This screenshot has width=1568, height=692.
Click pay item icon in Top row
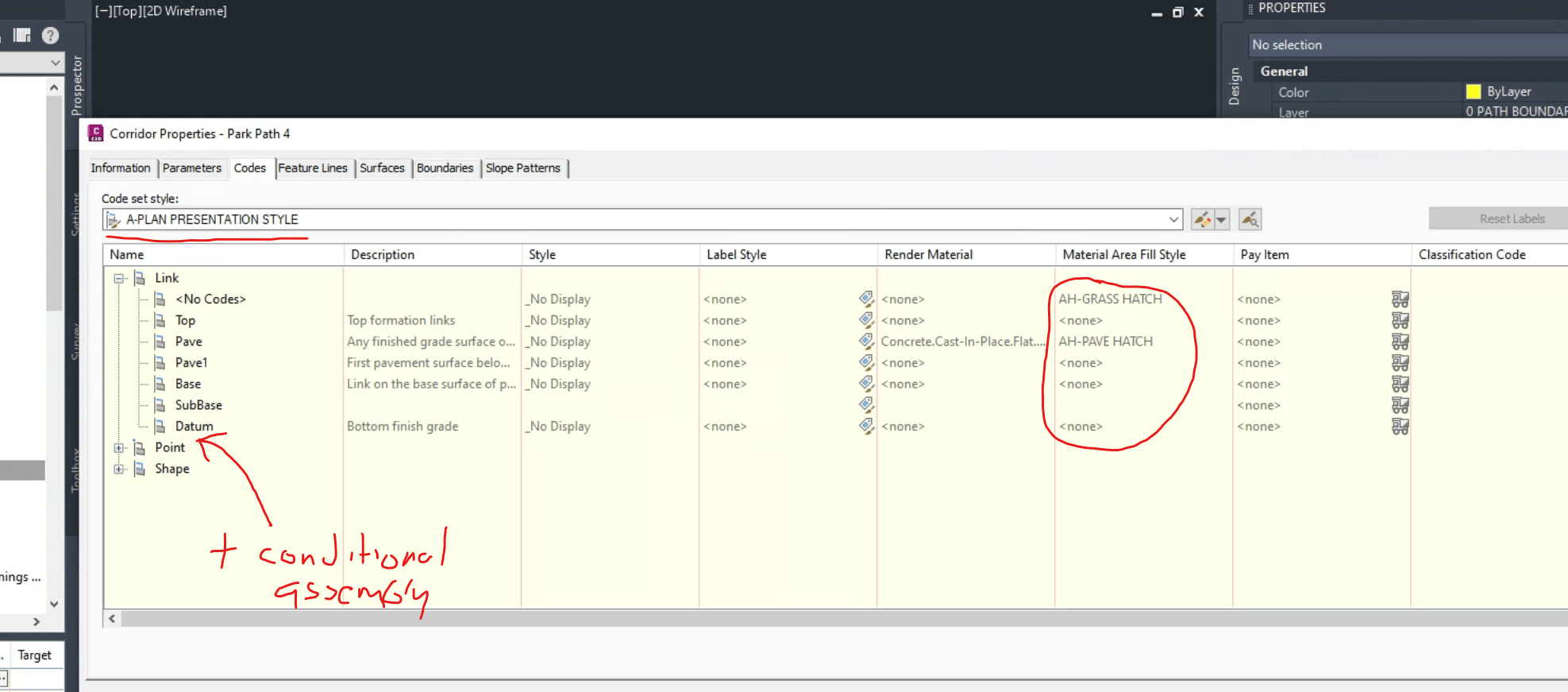(1400, 320)
